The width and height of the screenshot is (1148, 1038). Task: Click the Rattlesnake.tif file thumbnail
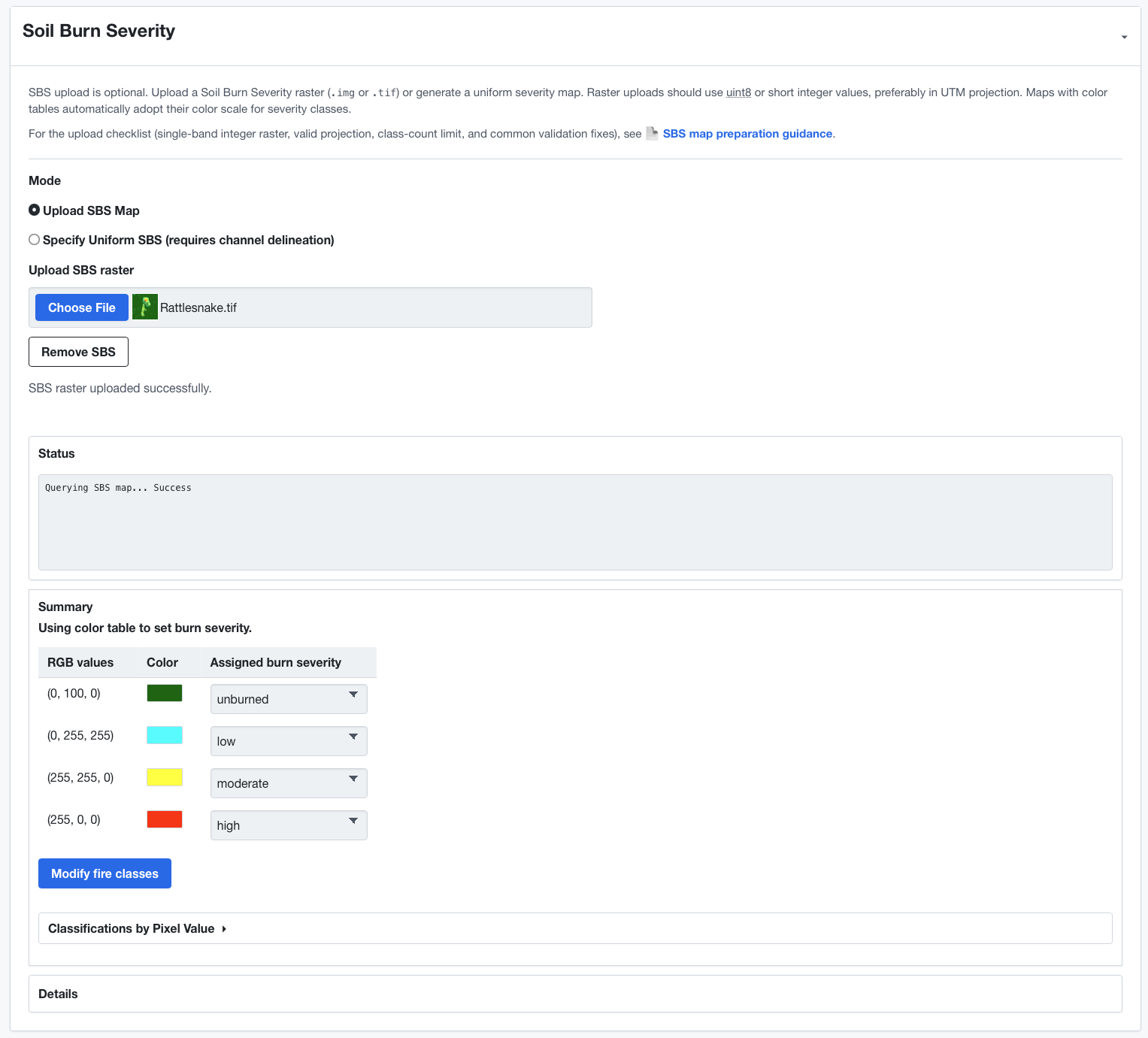[145, 307]
